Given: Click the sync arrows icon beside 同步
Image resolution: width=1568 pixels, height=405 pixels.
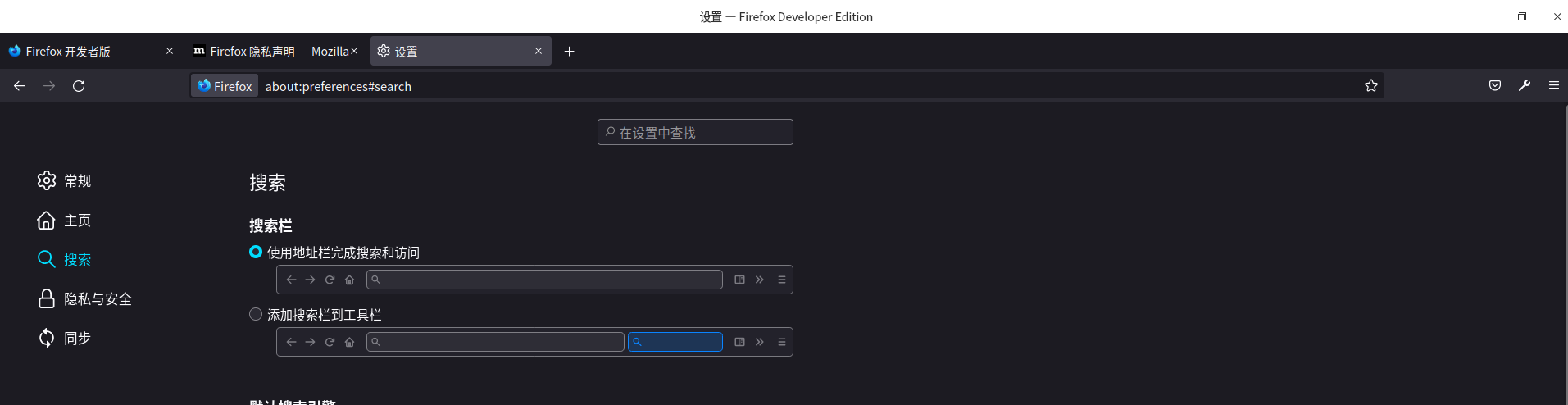Looking at the screenshot, I should click(x=47, y=338).
